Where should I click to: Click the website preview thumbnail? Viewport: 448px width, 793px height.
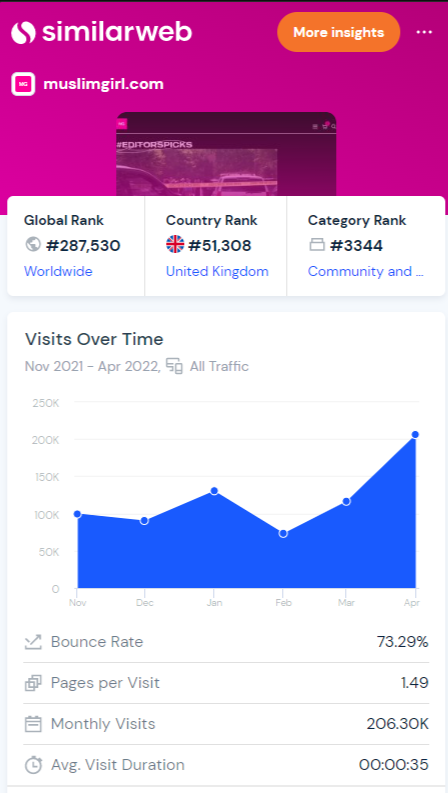pyautogui.click(x=226, y=154)
